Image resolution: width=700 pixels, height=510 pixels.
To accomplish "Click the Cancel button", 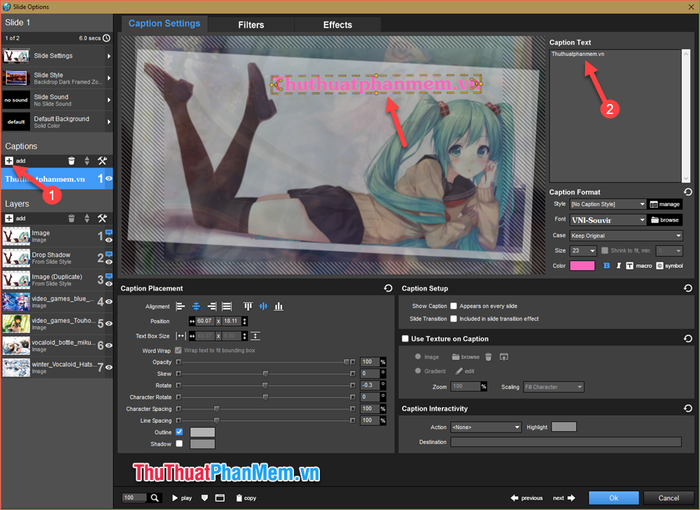I will point(668,497).
